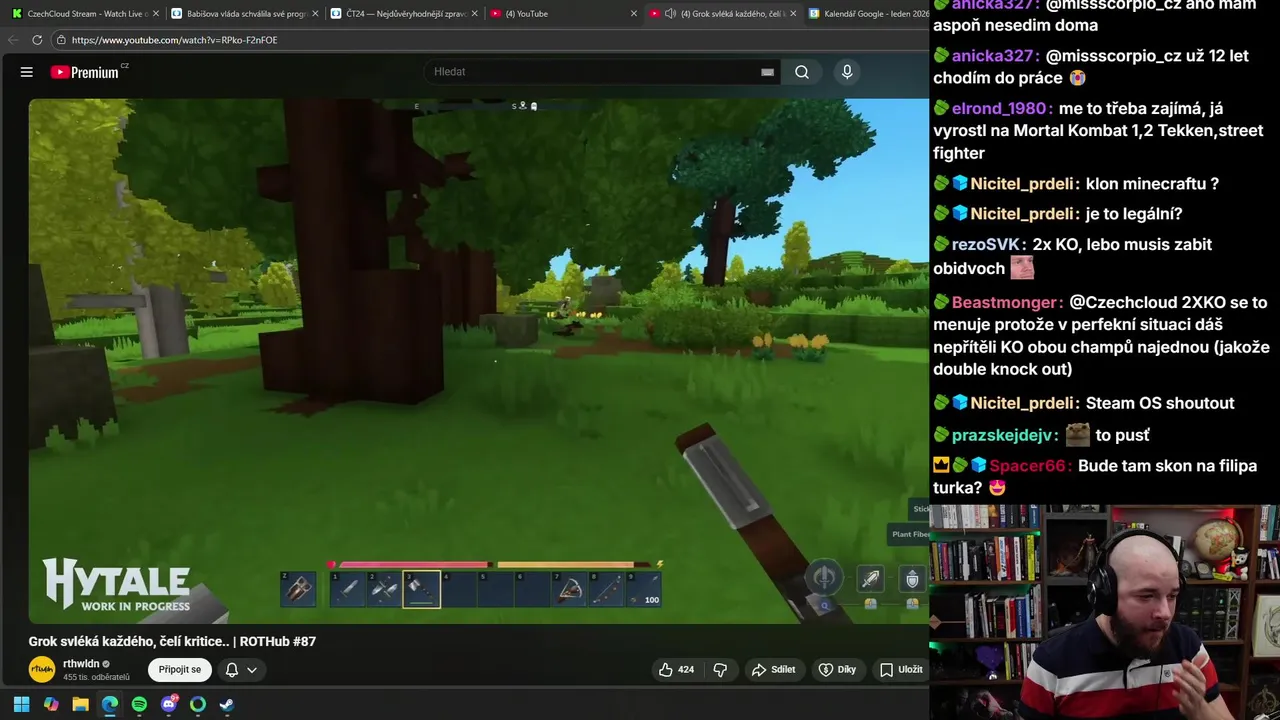
Task: Open Spotify from taskbar
Action: coord(139,704)
